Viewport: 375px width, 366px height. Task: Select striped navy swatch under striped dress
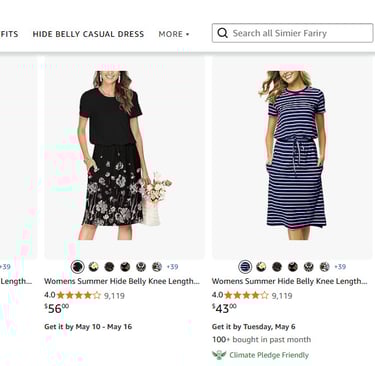click(245, 266)
